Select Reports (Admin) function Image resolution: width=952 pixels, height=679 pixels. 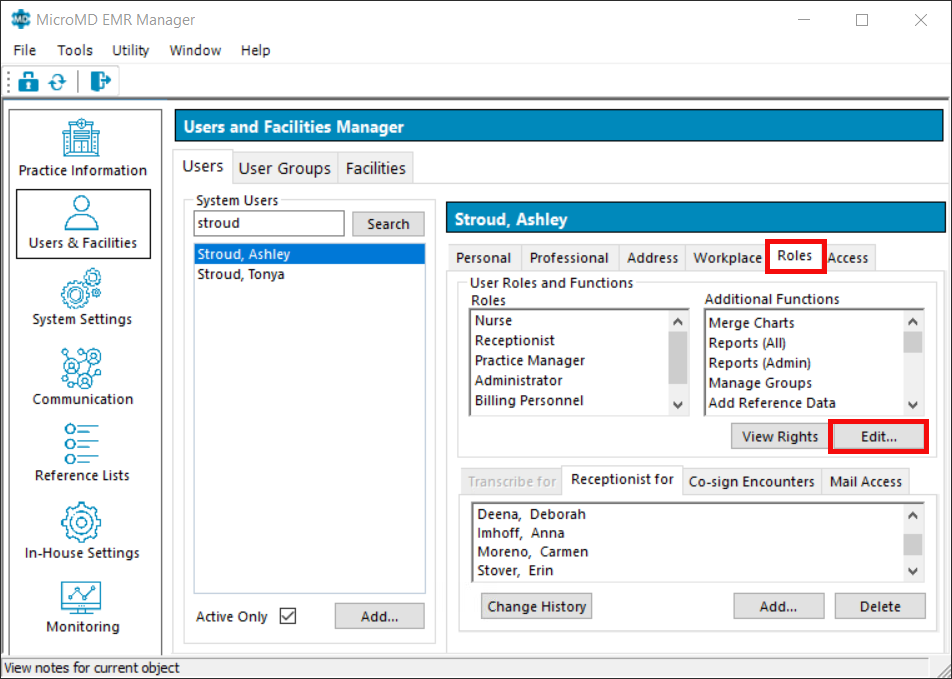coord(804,363)
